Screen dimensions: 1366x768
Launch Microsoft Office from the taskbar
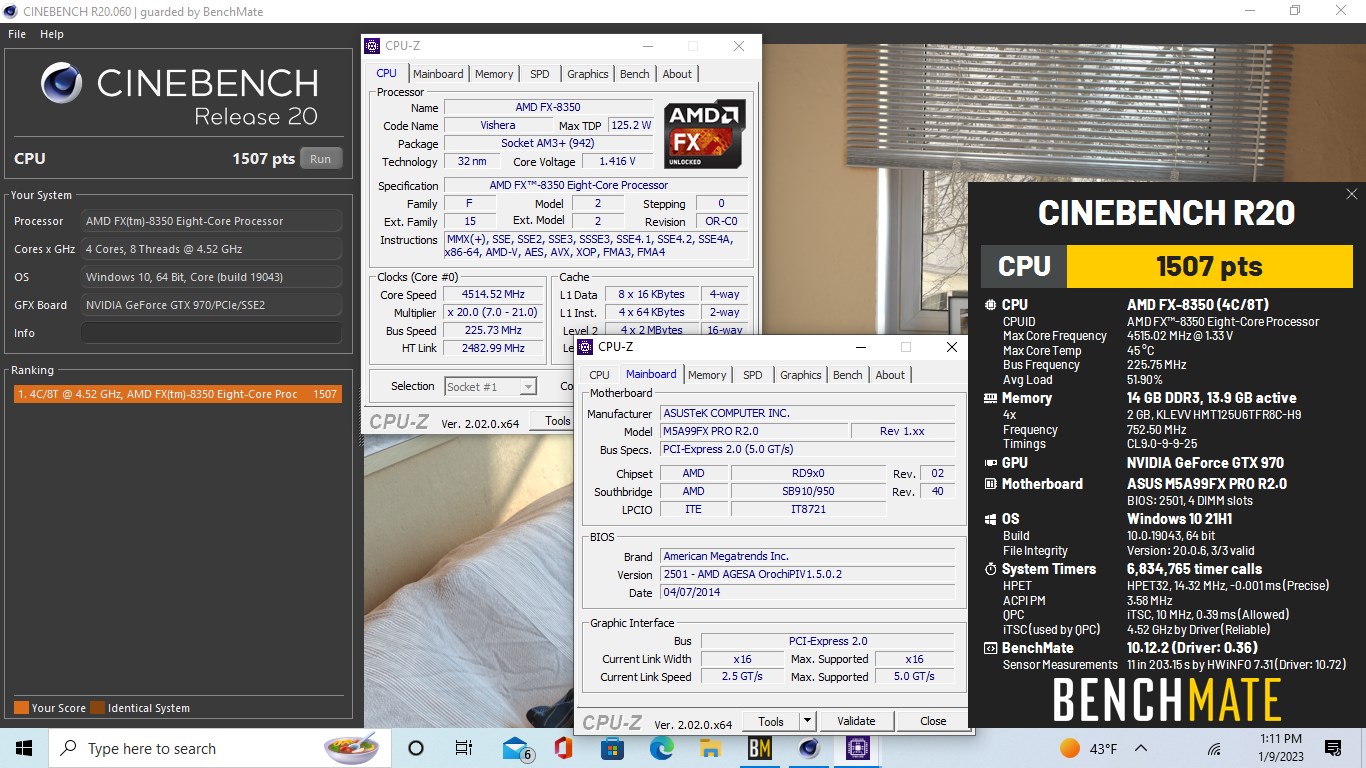click(562, 748)
